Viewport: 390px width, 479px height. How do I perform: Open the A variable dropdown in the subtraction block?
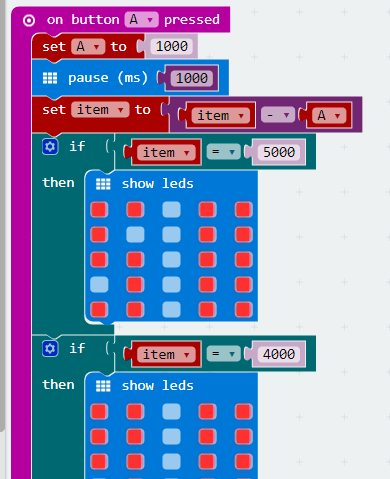click(329, 115)
